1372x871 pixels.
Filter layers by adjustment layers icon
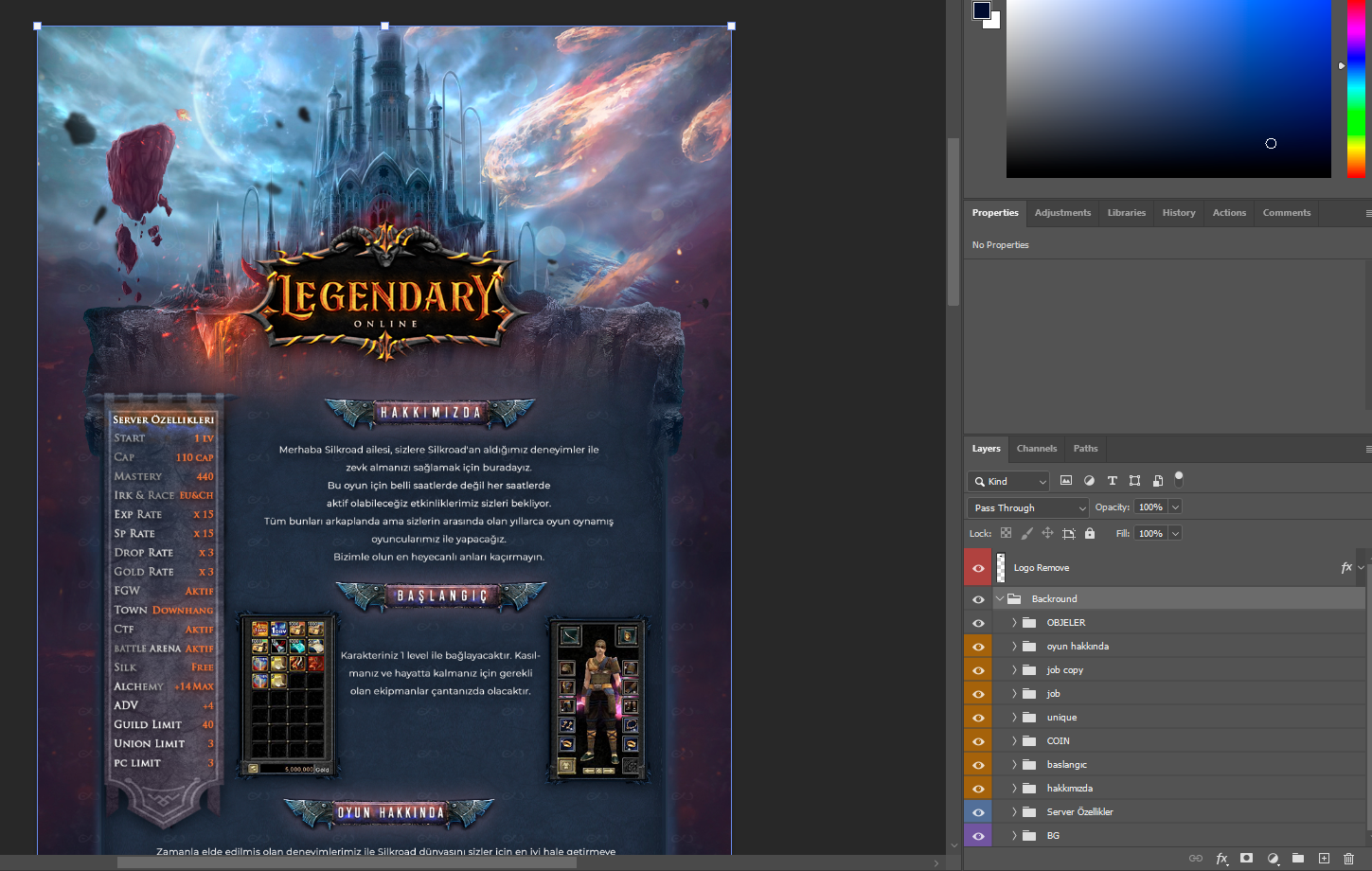point(1089,481)
